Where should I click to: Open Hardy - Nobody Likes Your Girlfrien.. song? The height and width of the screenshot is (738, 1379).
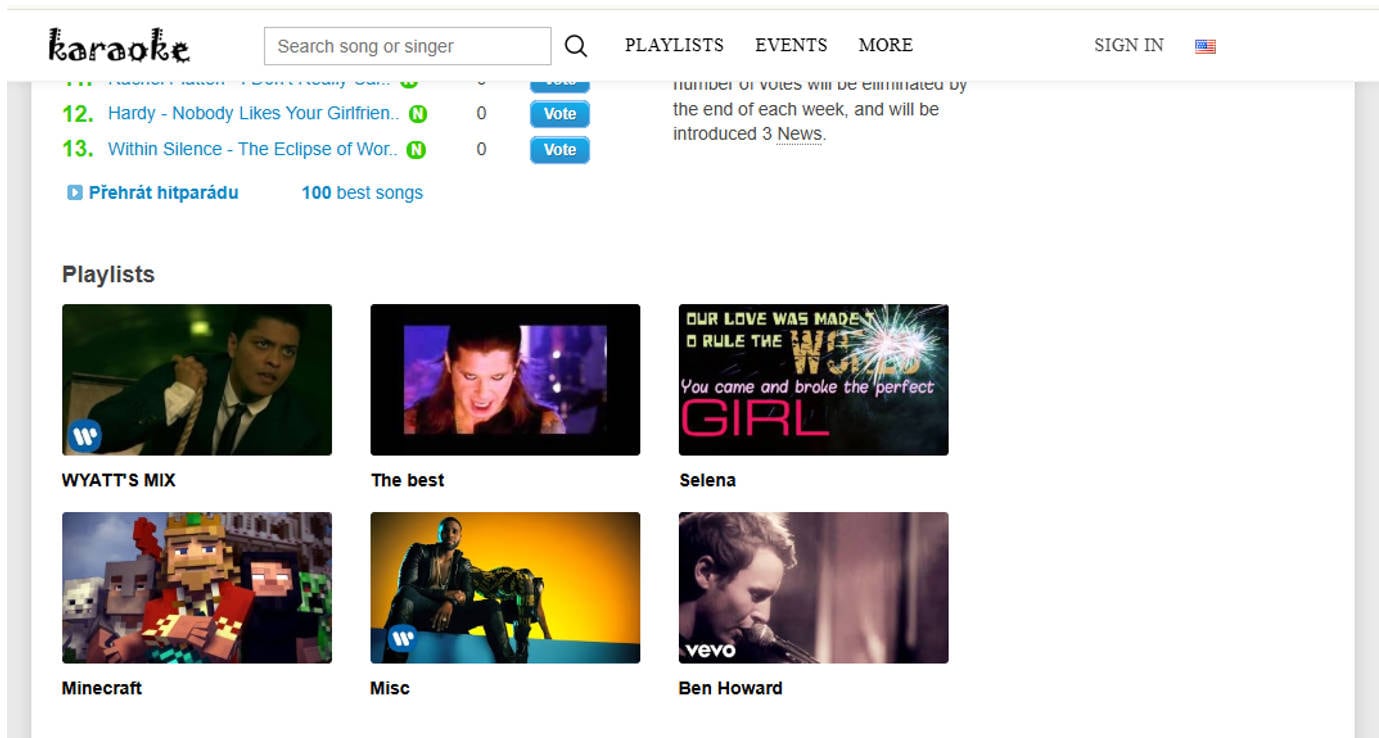(x=254, y=113)
